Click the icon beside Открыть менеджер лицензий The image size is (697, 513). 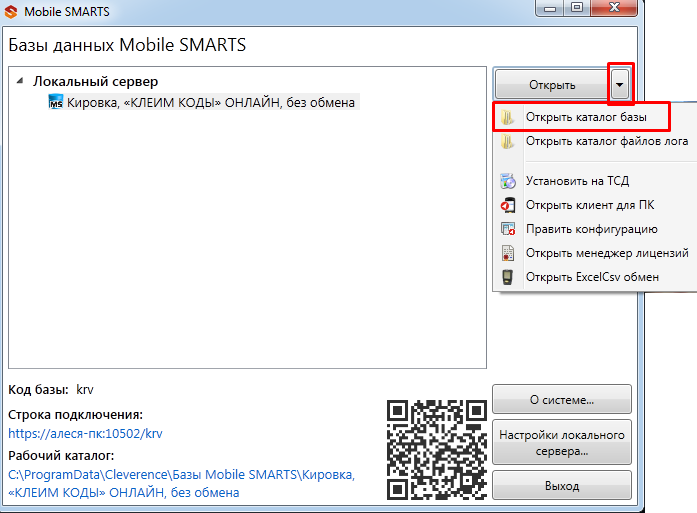click(508, 253)
